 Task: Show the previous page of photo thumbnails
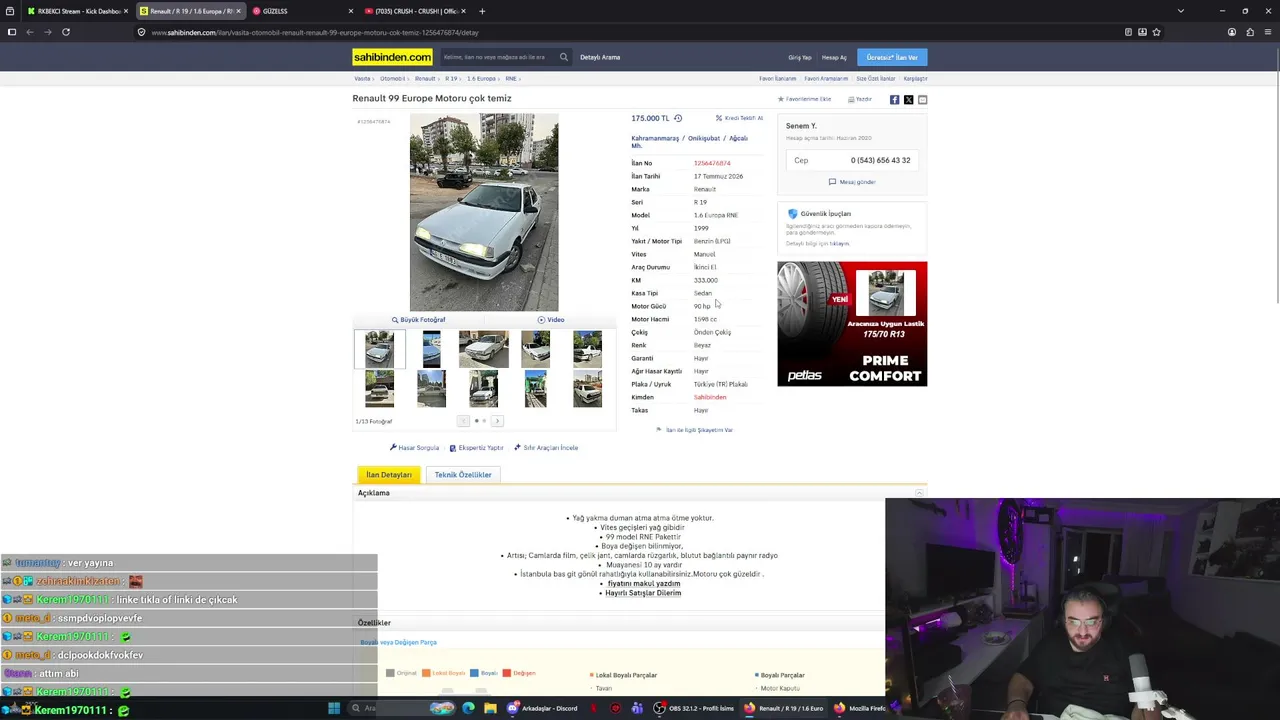(x=463, y=421)
